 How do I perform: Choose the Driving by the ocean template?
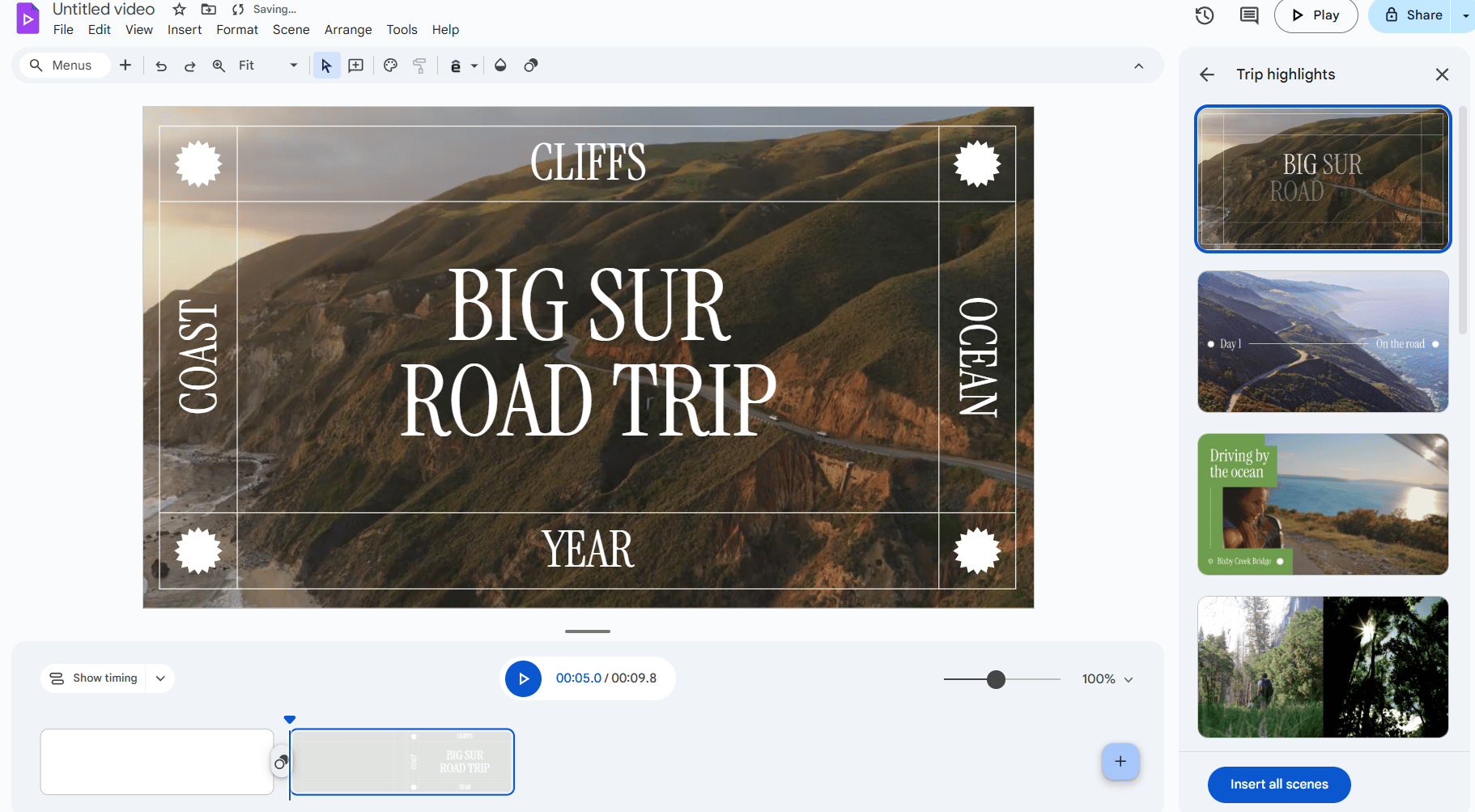pos(1323,504)
